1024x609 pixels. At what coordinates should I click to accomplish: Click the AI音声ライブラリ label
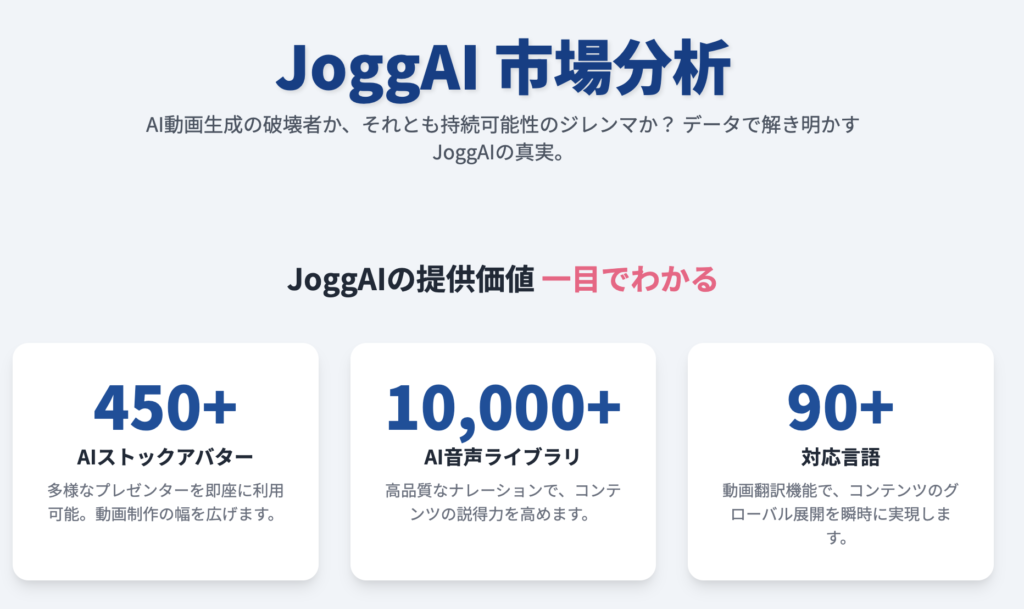[x=502, y=457]
